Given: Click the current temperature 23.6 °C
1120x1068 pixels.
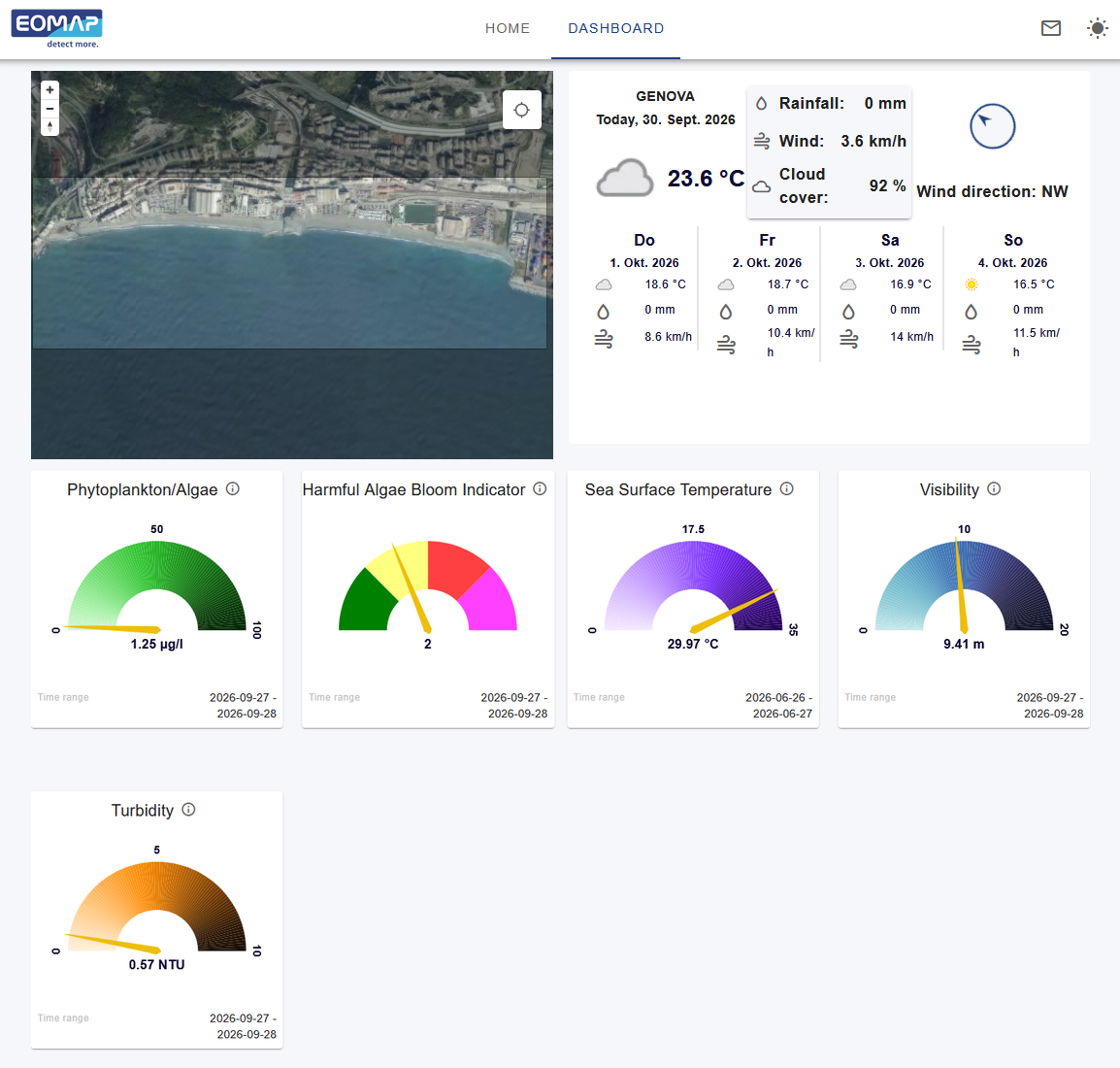Looking at the screenshot, I should click(x=706, y=179).
